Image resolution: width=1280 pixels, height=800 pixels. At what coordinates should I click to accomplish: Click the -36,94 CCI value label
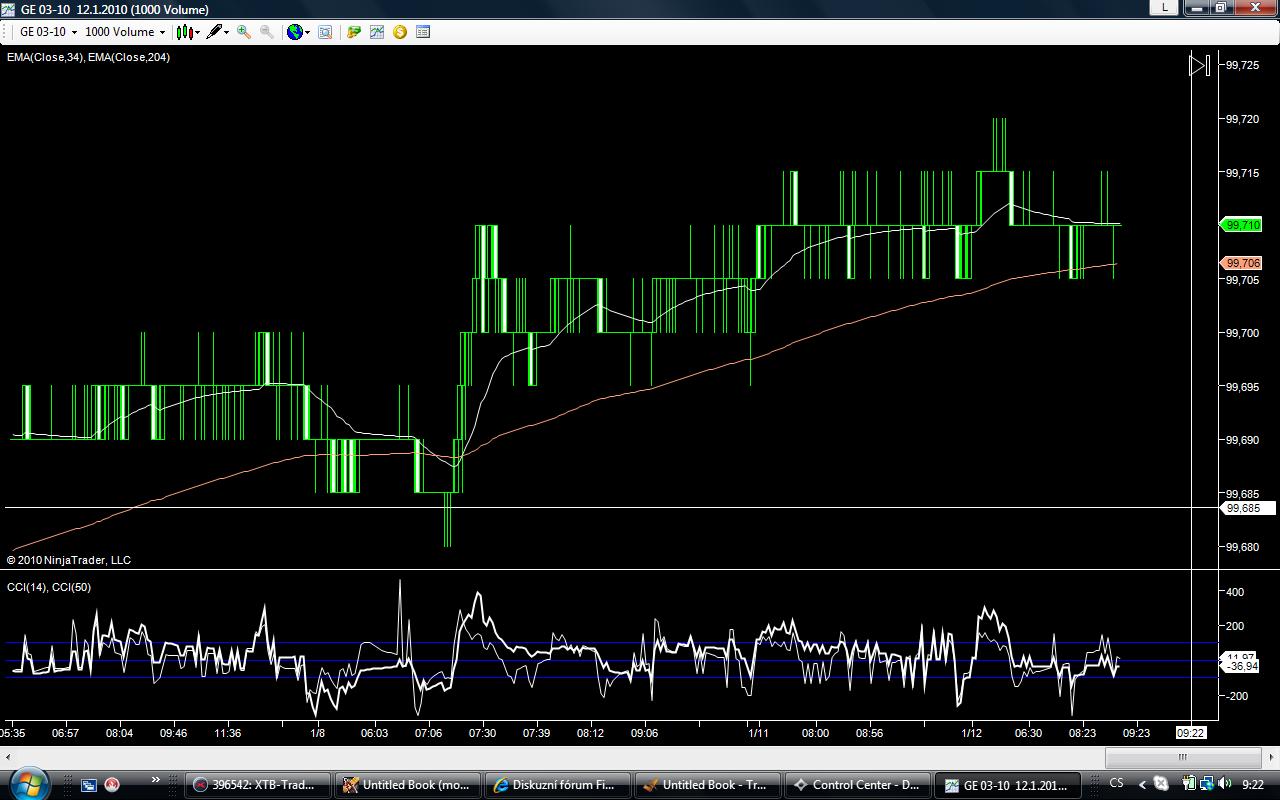1242,666
